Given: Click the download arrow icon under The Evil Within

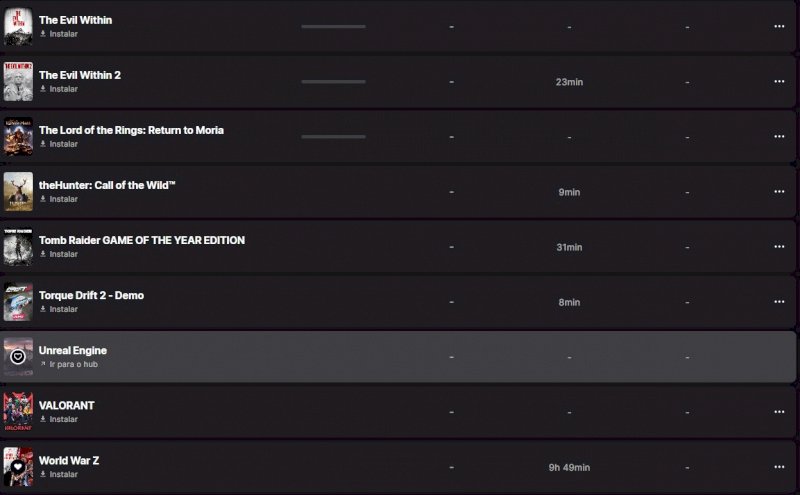Looking at the screenshot, I should click(x=43, y=34).
